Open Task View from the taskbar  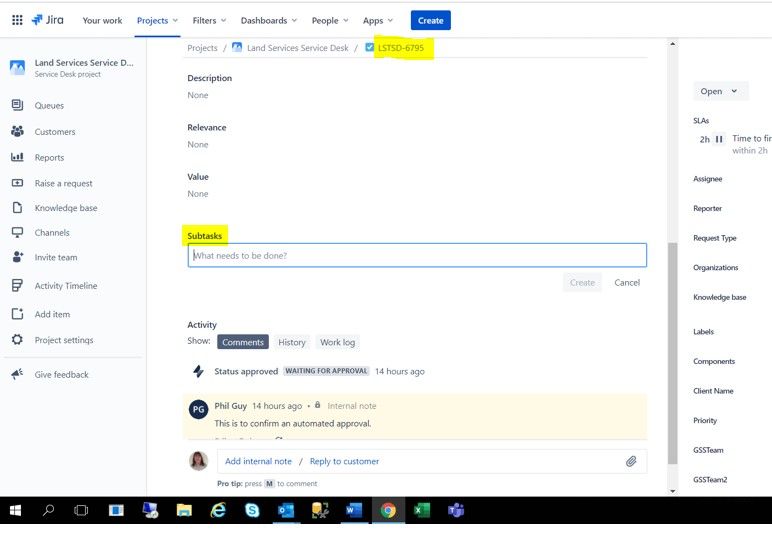click(81, 510)
